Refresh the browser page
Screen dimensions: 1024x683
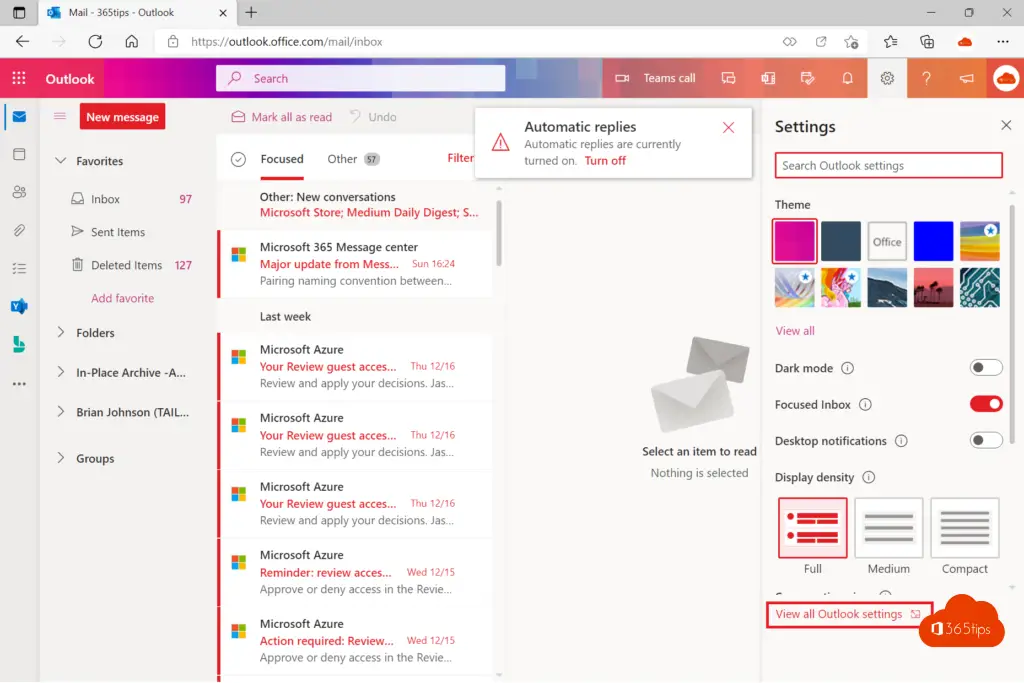click(95, 41)
